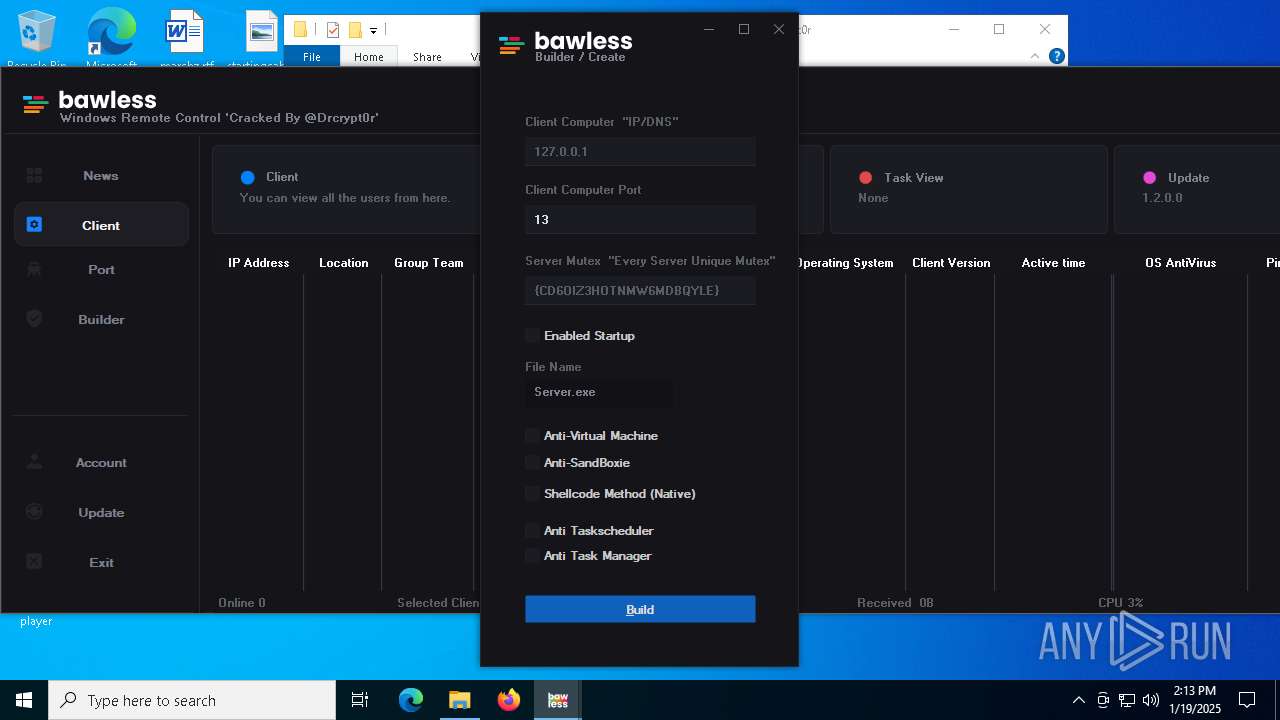Open the Builder sidebar section

(x=100, y=320)
